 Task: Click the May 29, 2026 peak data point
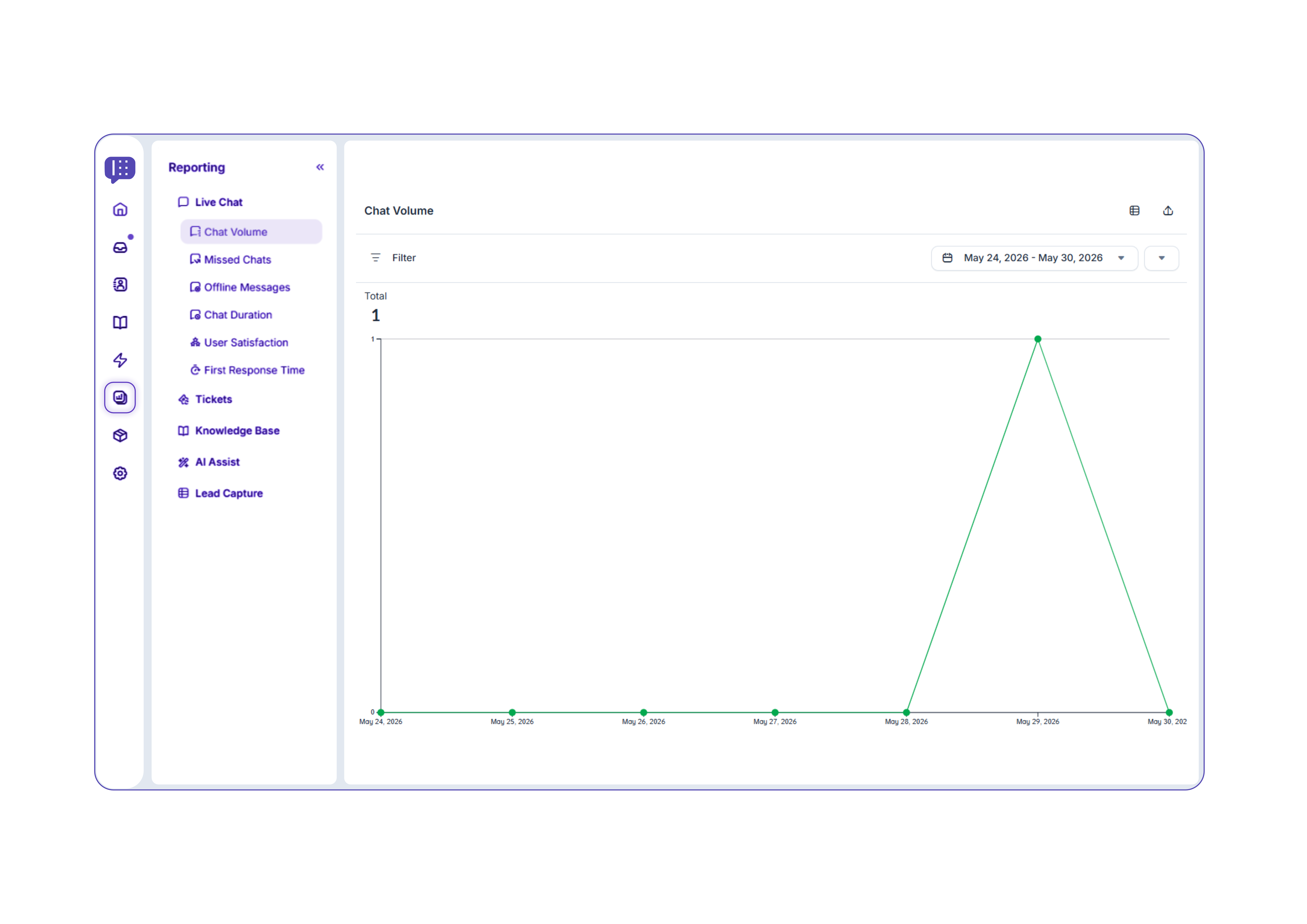[1038, 339]
